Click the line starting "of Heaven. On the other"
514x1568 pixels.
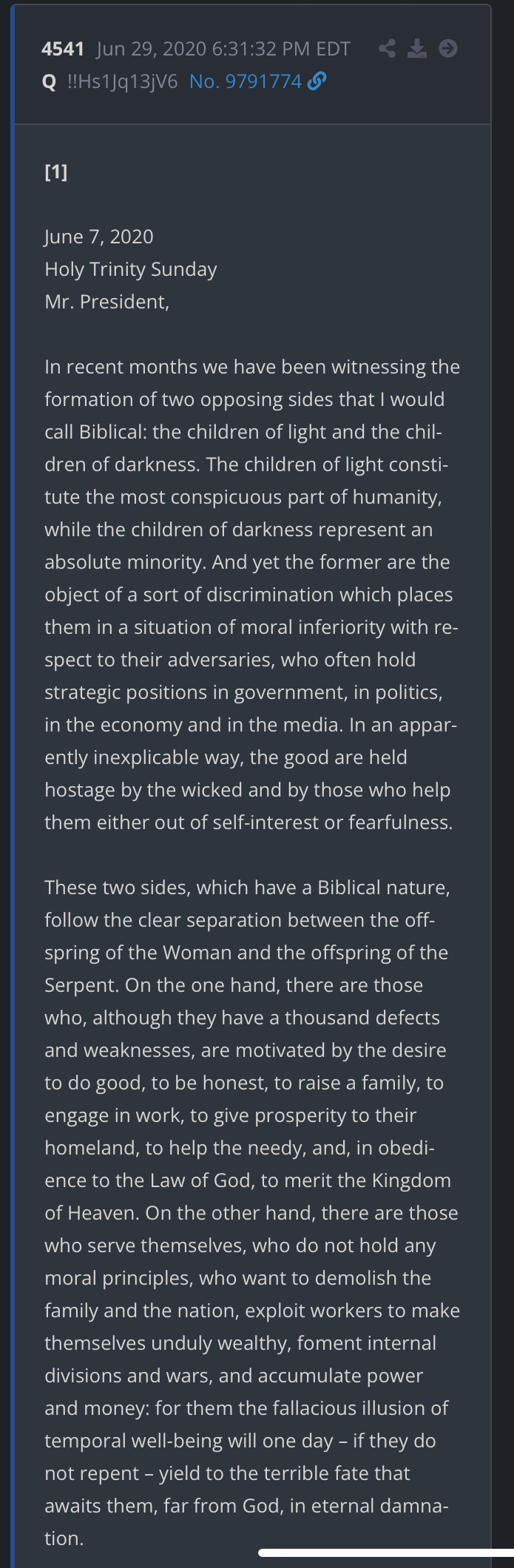pyautogui.click(x=251, y=1213)
